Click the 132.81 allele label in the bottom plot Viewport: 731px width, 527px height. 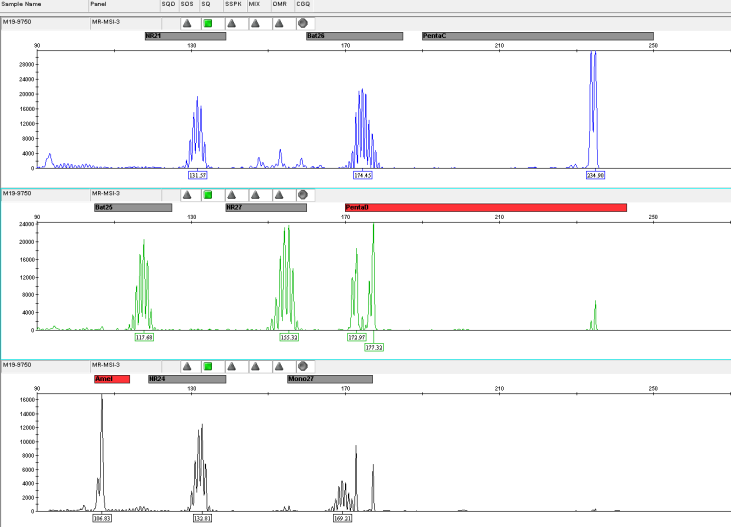203,519
